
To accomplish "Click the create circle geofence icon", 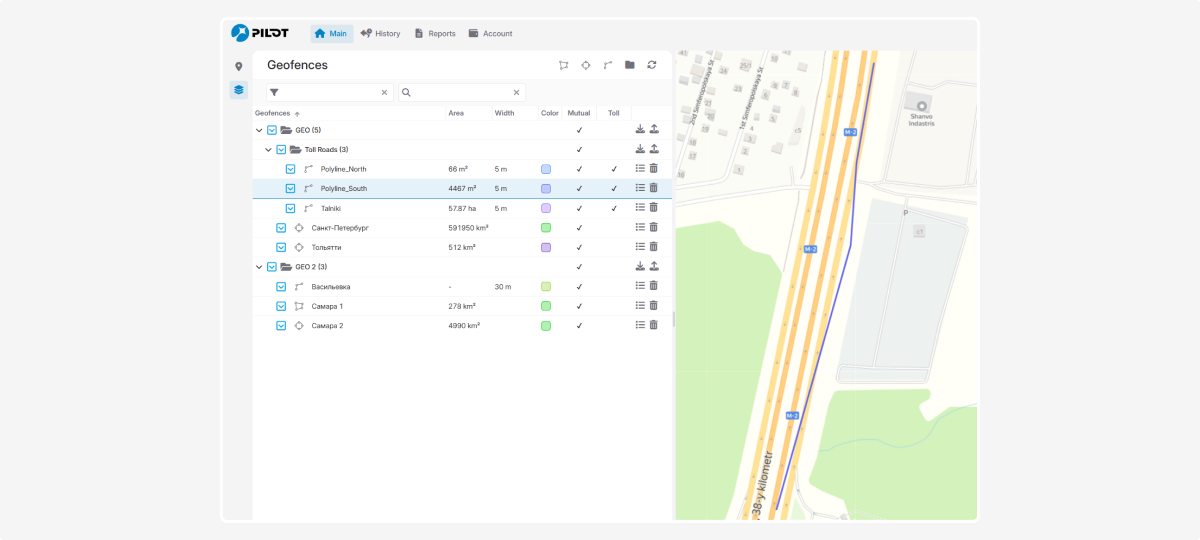I will [x=586, y=65].
